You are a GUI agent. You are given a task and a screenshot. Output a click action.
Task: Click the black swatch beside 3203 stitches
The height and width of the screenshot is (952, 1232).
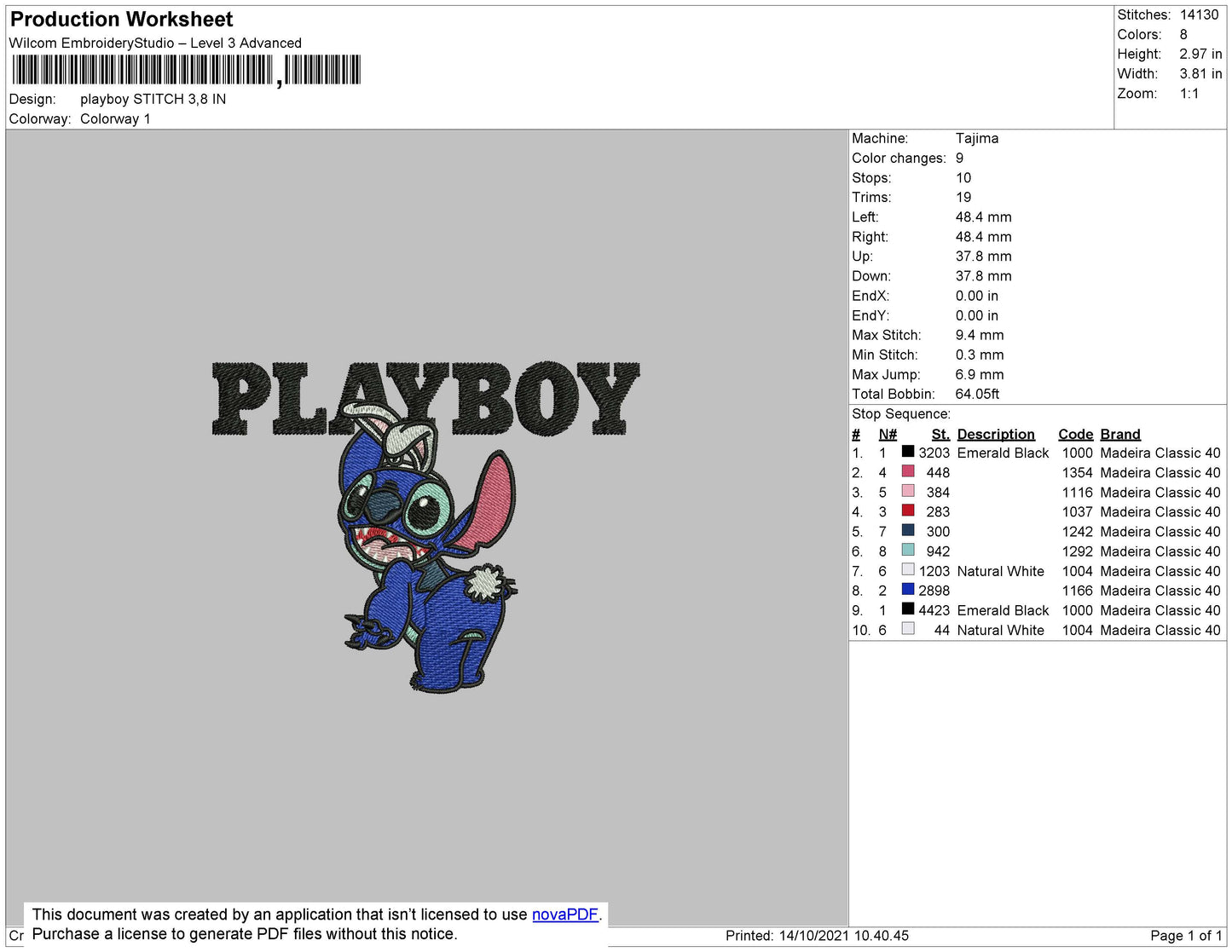pyautogui.click(x=908, y=452)
